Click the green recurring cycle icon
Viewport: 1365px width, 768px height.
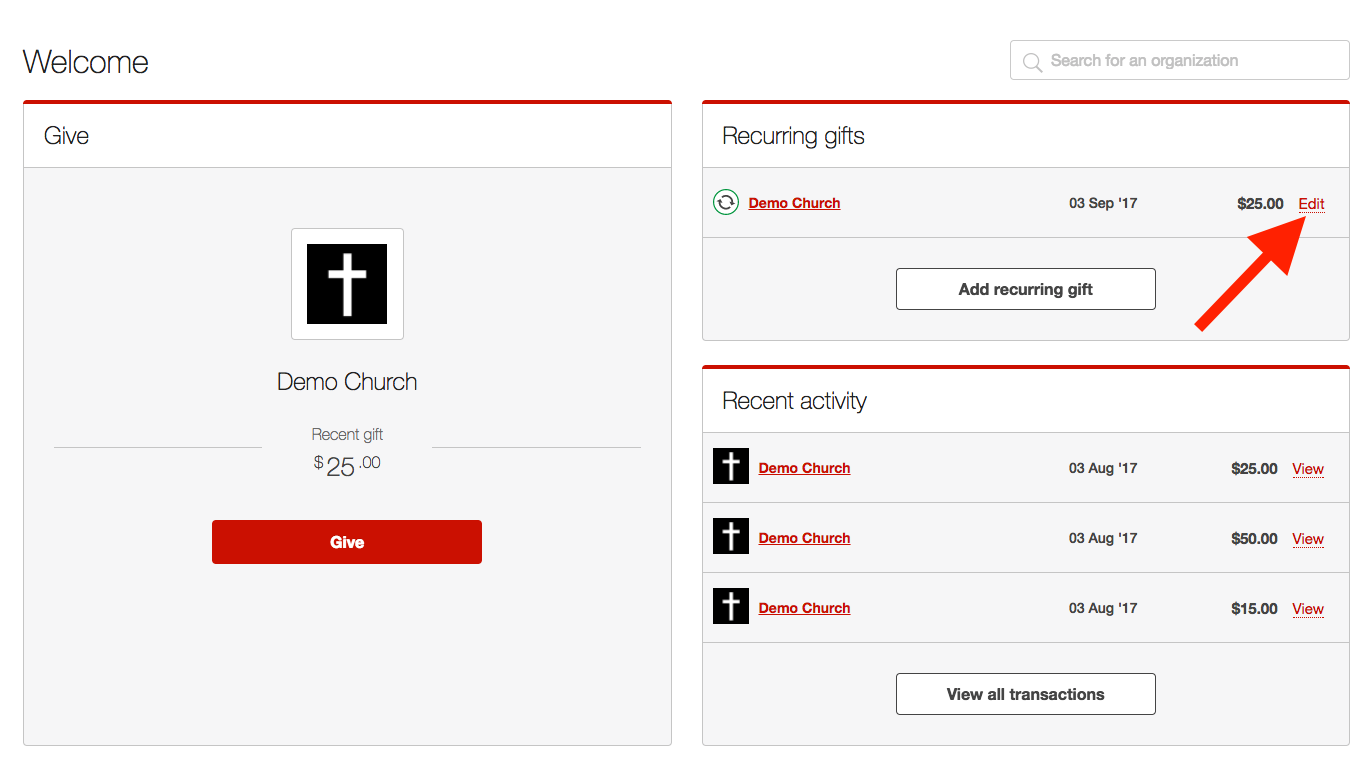coord(726,203)
